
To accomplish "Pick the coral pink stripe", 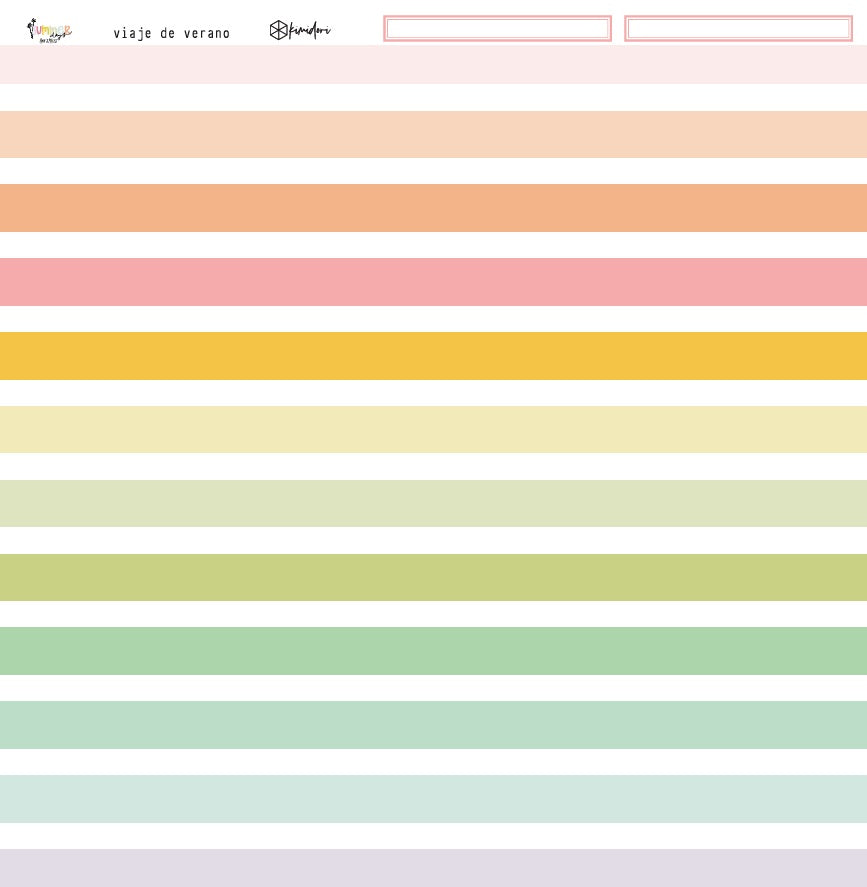I will click(433, 282).
